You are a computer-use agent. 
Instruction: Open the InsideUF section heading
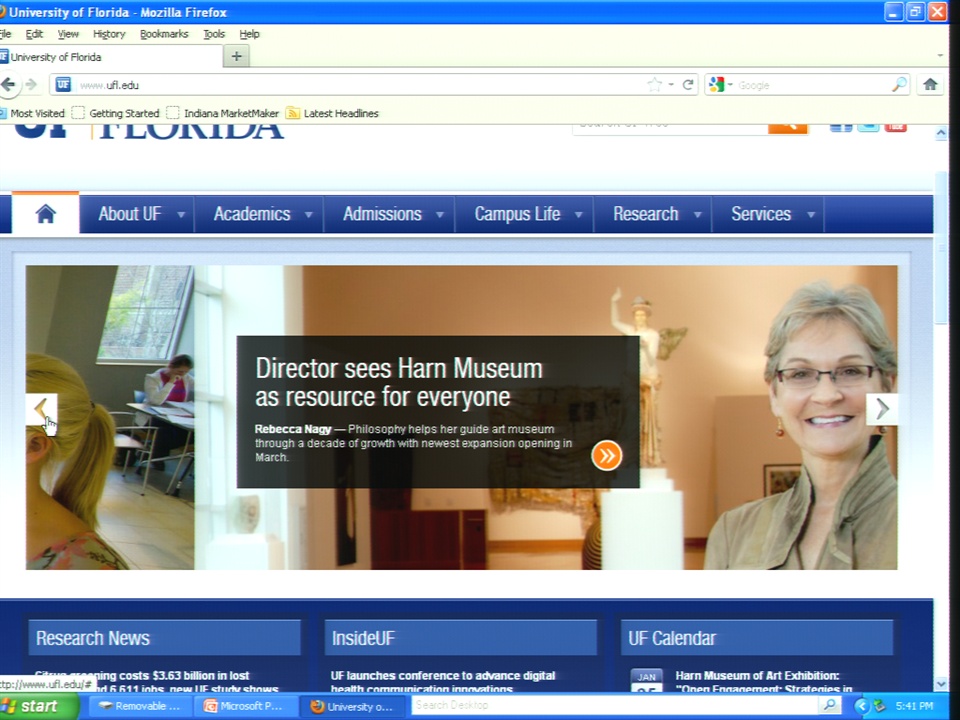pos(364,638)
